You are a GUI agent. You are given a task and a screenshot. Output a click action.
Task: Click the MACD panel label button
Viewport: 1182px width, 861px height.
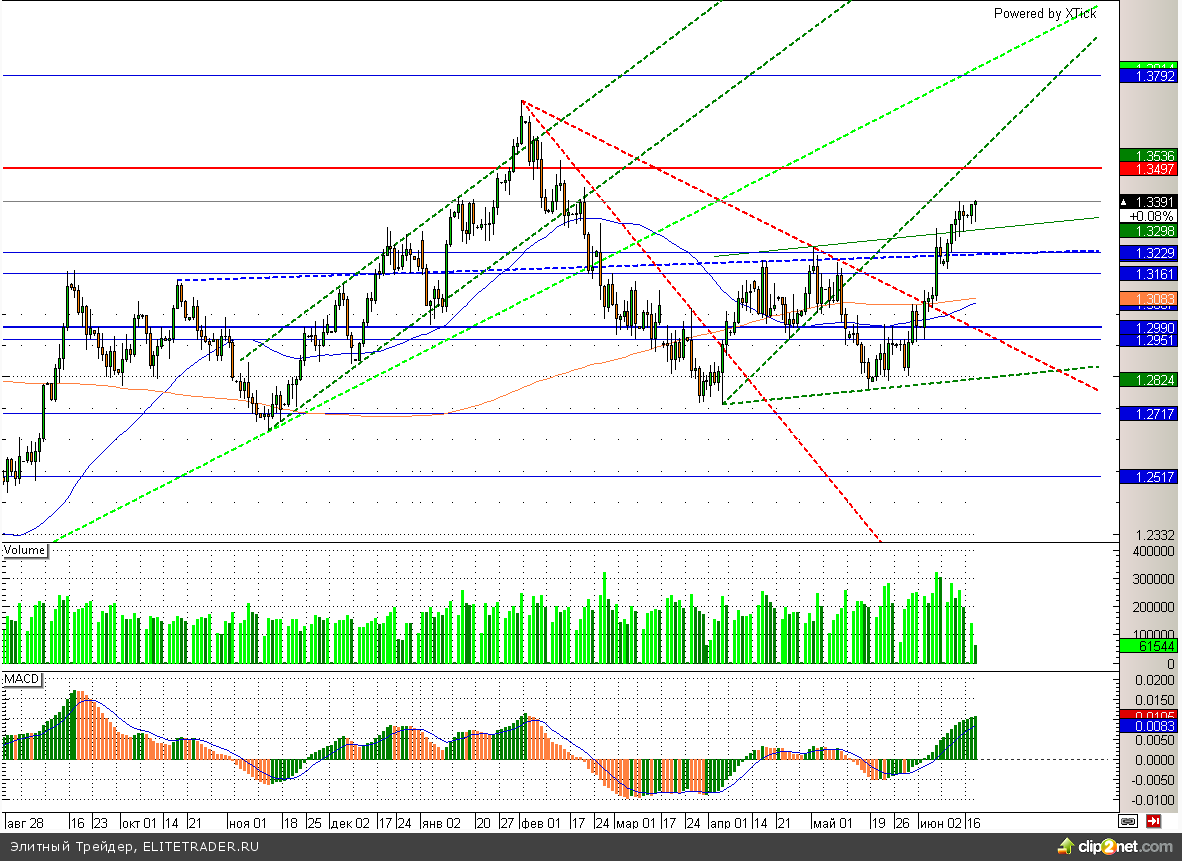(x=22, y=679)
